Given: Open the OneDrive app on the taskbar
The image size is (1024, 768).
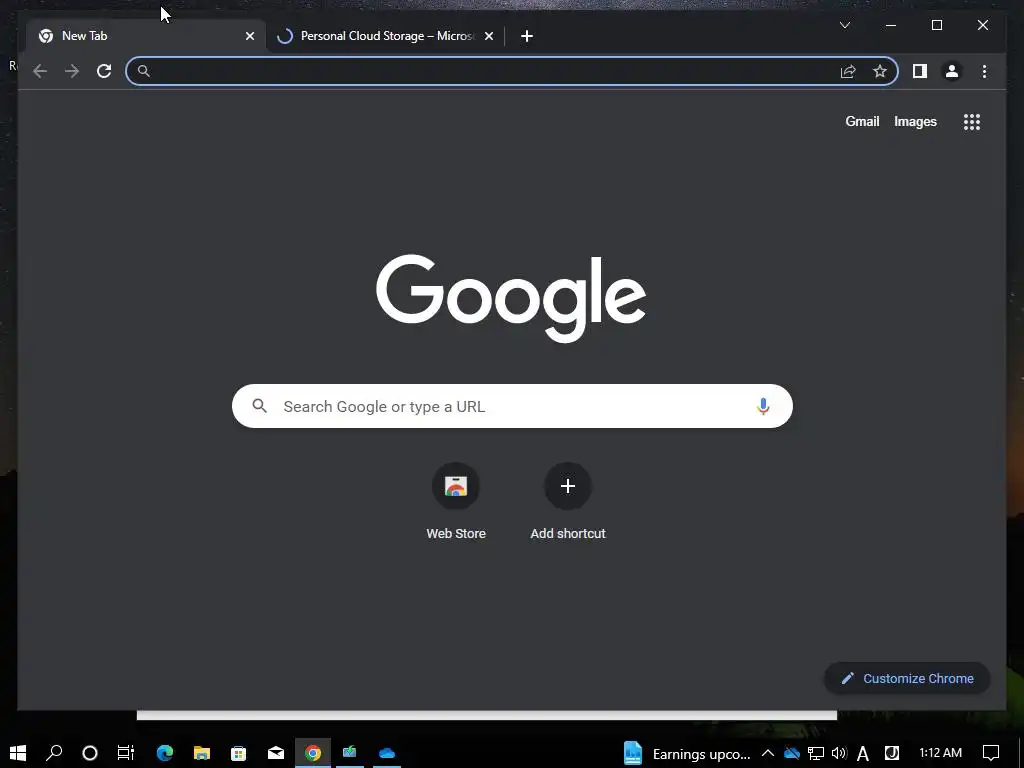Looking at the screenshot, I should pos(387,753).
